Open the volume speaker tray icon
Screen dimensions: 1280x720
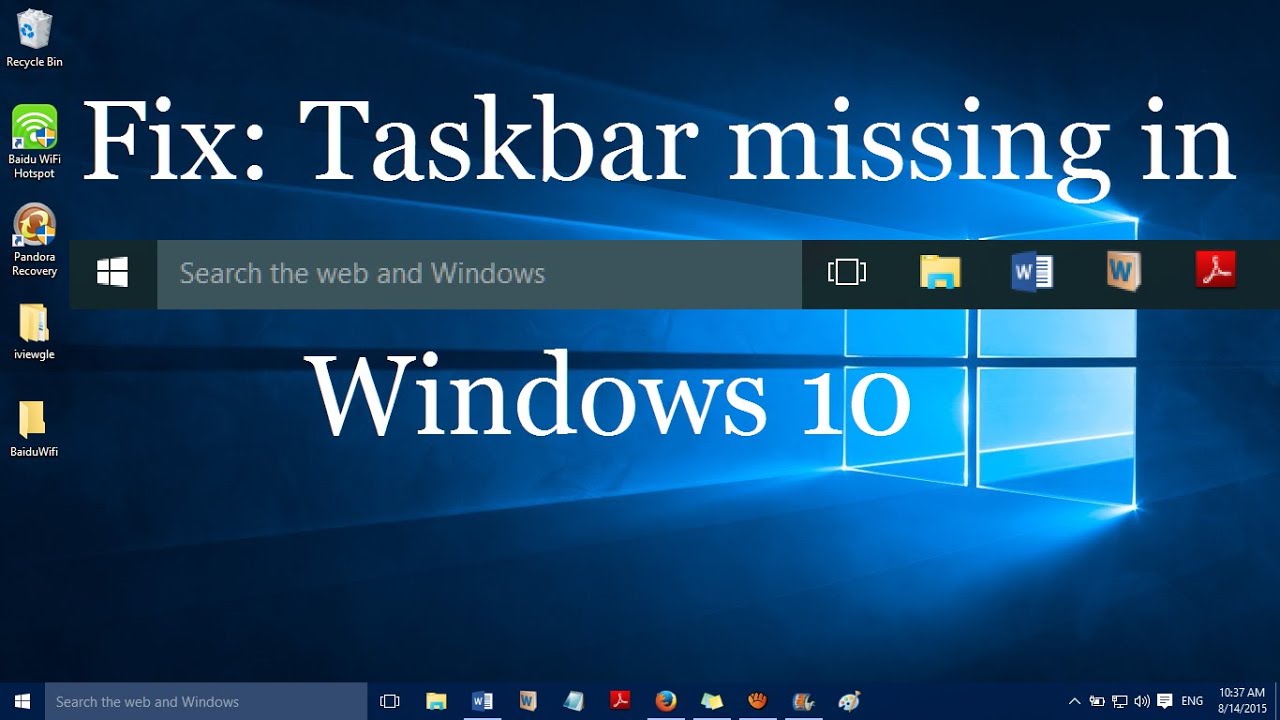pos(1141,701)
